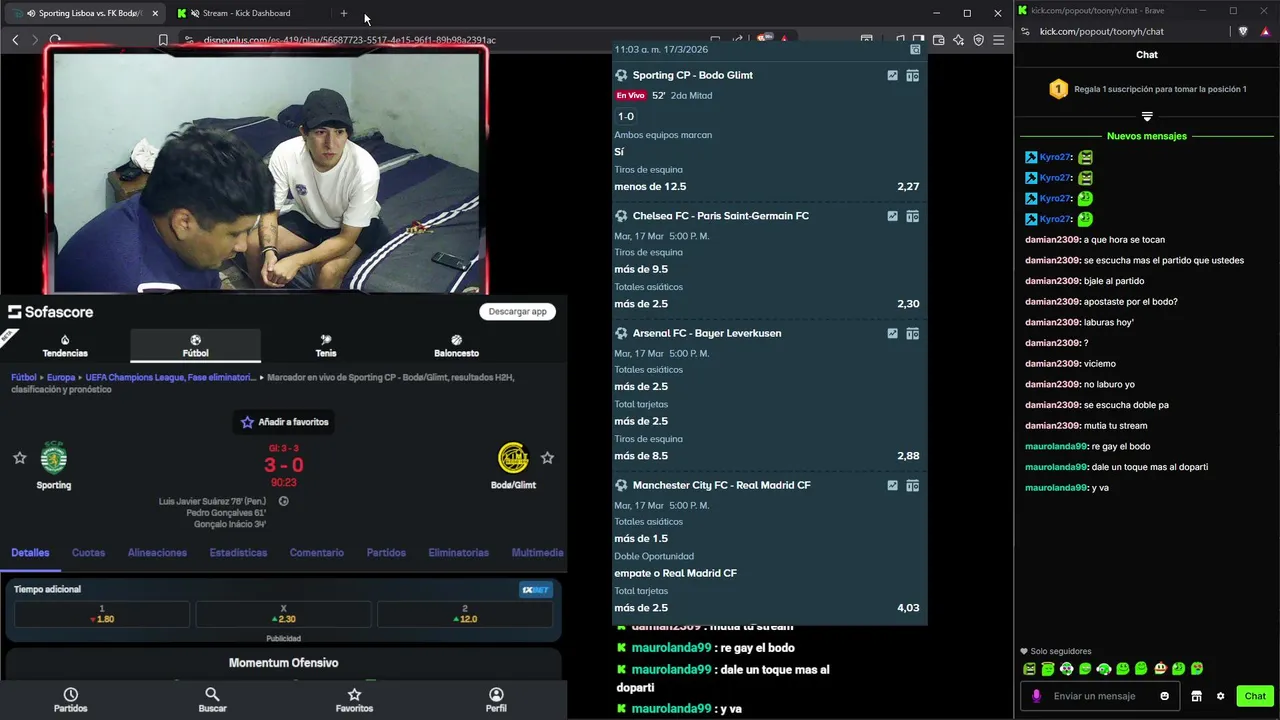This screenshot has height=720, width=1280.
Task: Click Europa breadcrumb link
Action: tap(61, 378)
